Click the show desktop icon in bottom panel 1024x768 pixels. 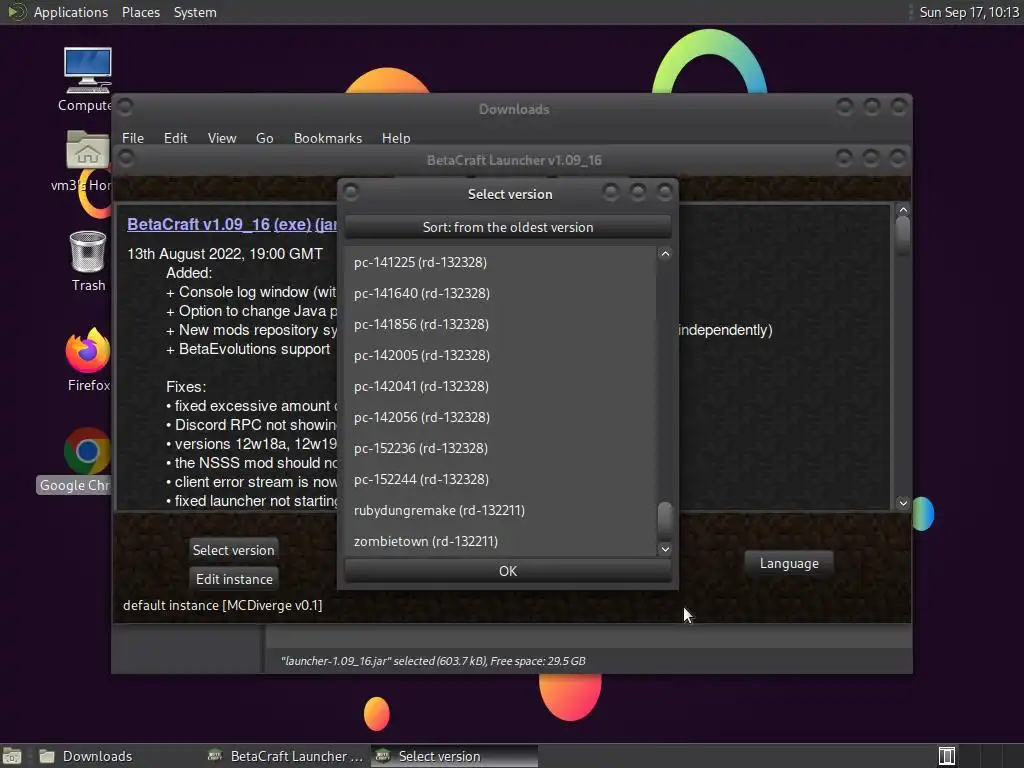[12, 756]
